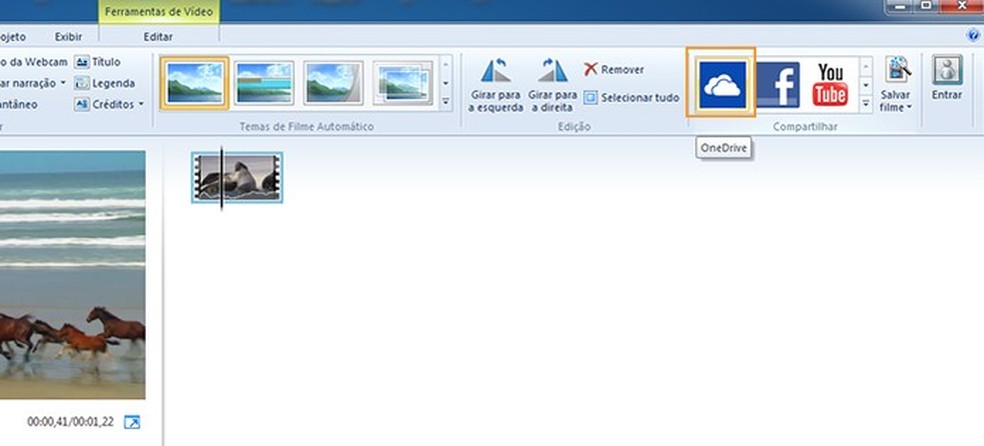Select the first AutoMovie theme thumbnail

click(195, 83)
